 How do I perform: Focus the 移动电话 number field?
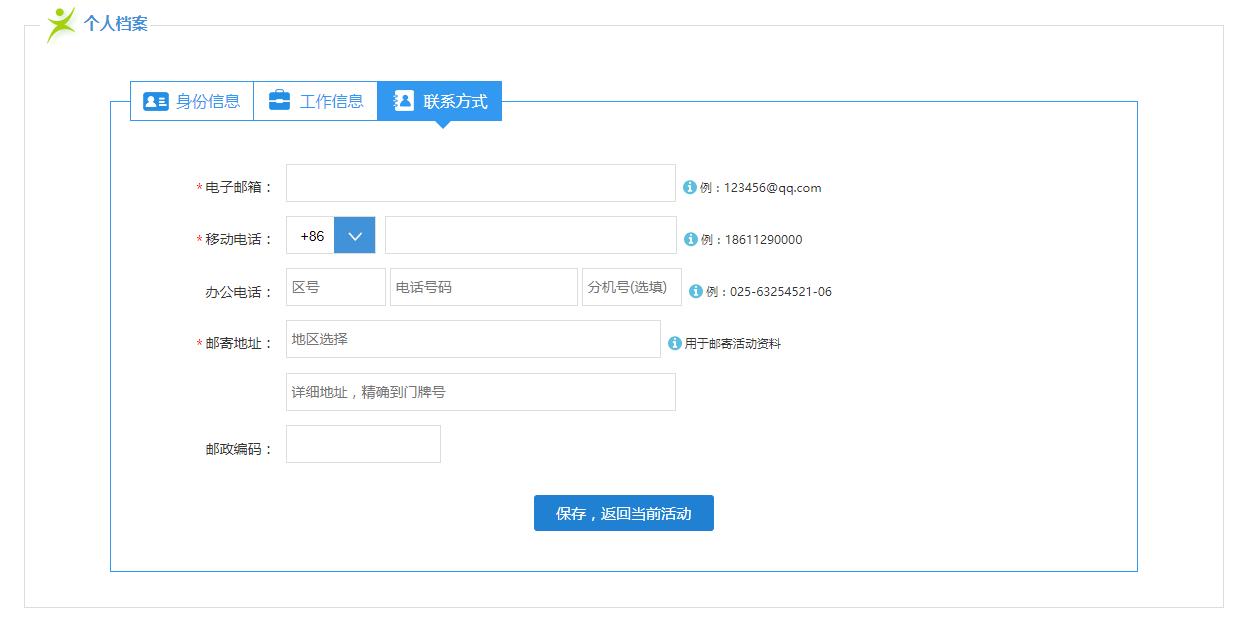(531, 235)
